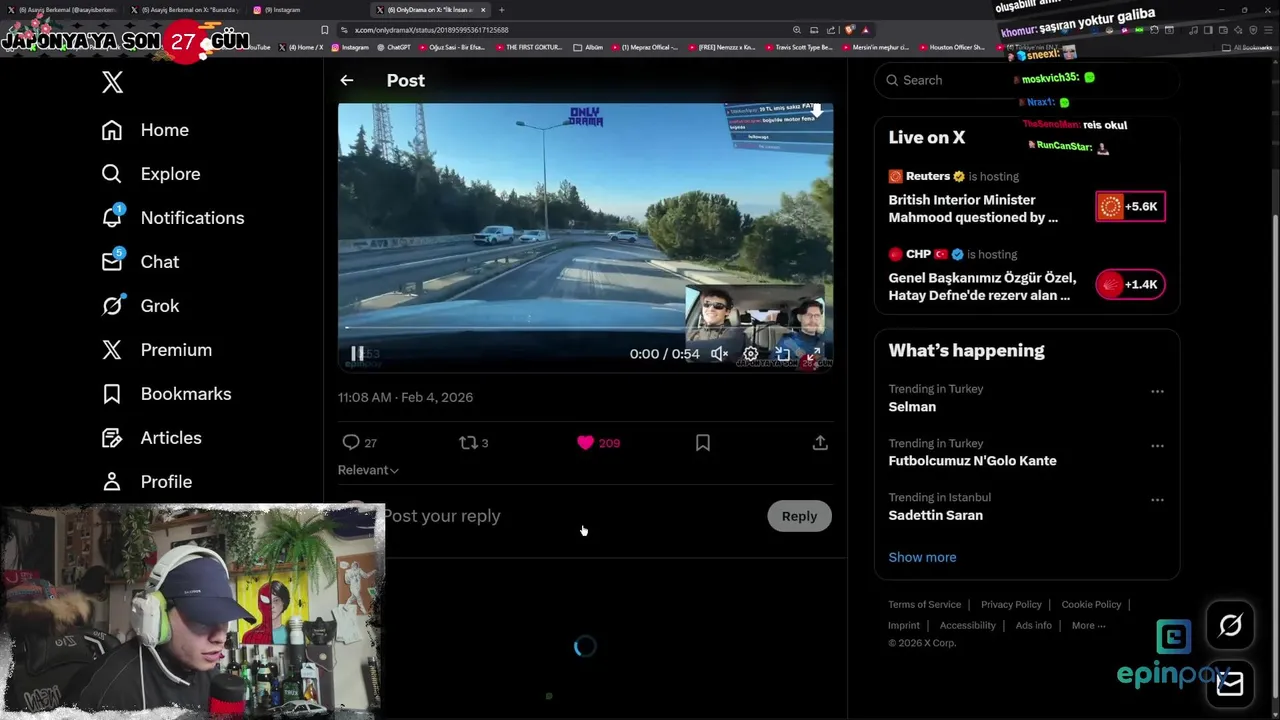
Task: Expand the video to fullscreen
Action: [x=814, y=354]
